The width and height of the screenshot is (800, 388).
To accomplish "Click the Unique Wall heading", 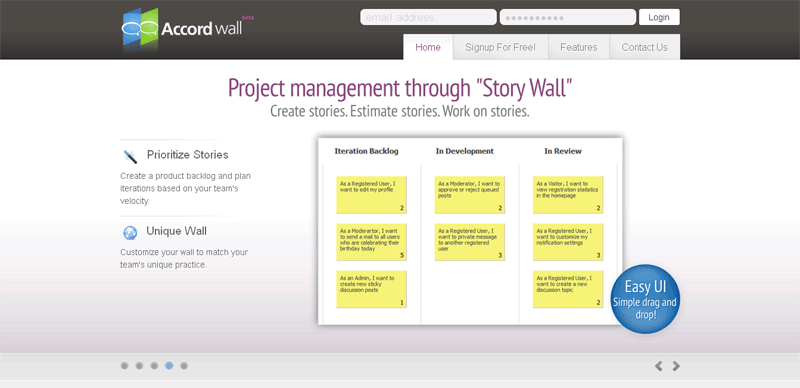I will [x=177, y=231].
